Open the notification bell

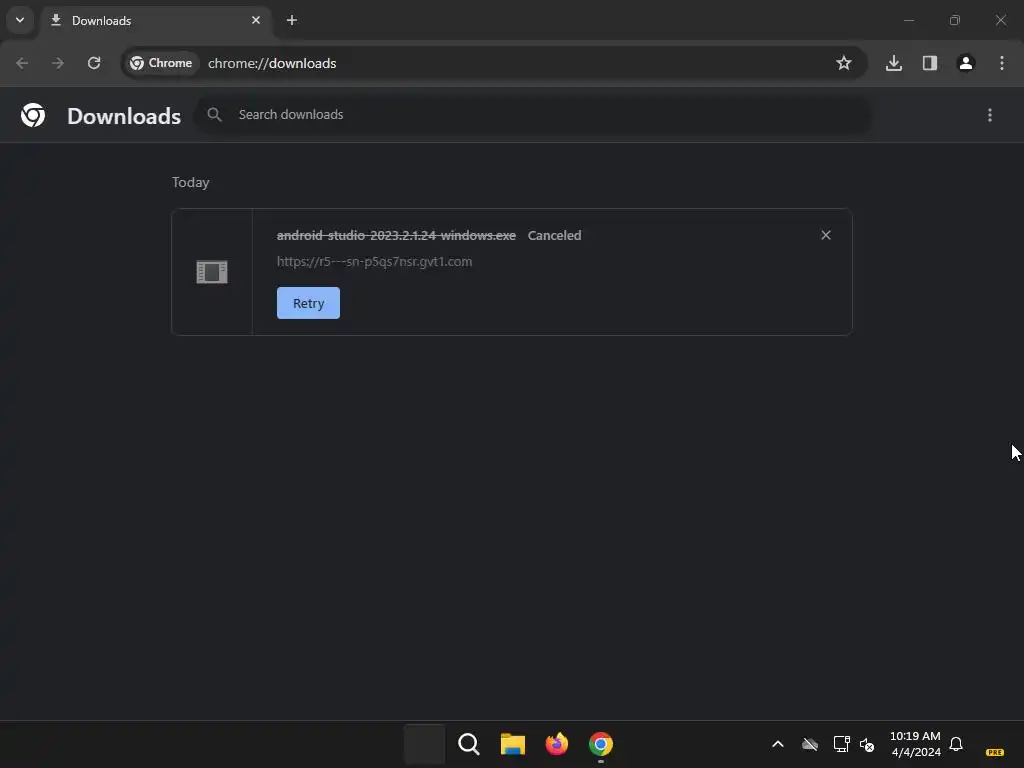[956, 744]
